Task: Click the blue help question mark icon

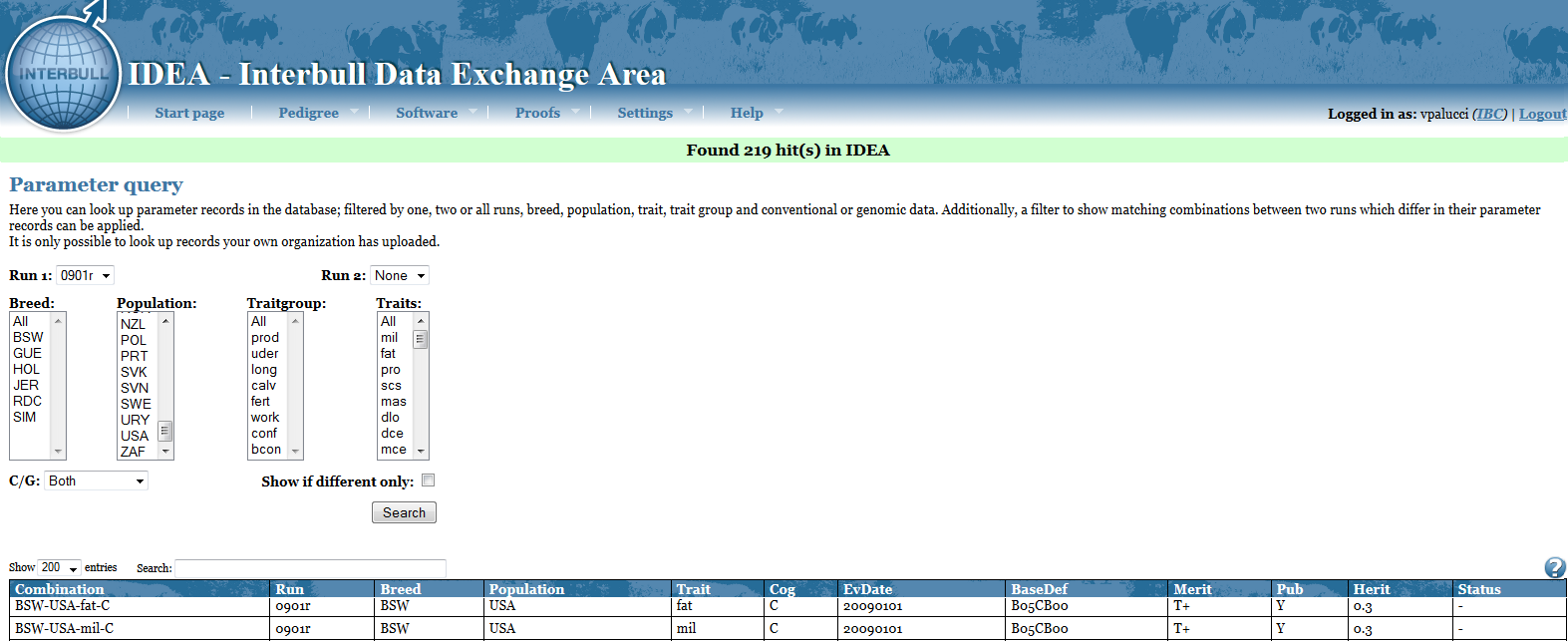Action: point(1554,567)
